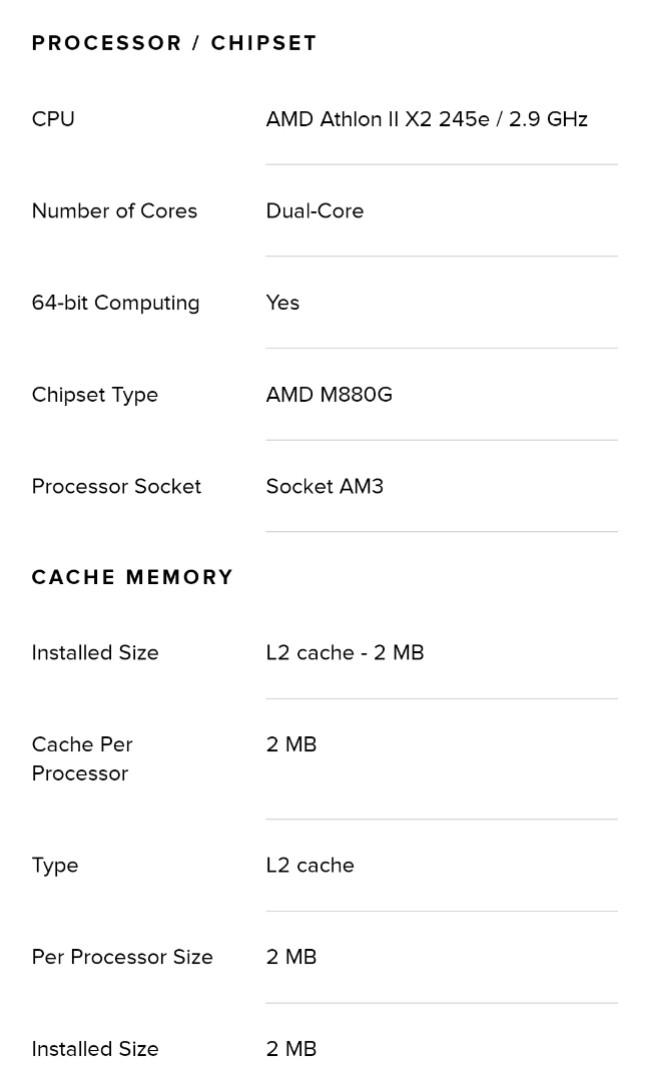Click the Type label under Cache Memory
The image size is (647, 1080).
55,865
